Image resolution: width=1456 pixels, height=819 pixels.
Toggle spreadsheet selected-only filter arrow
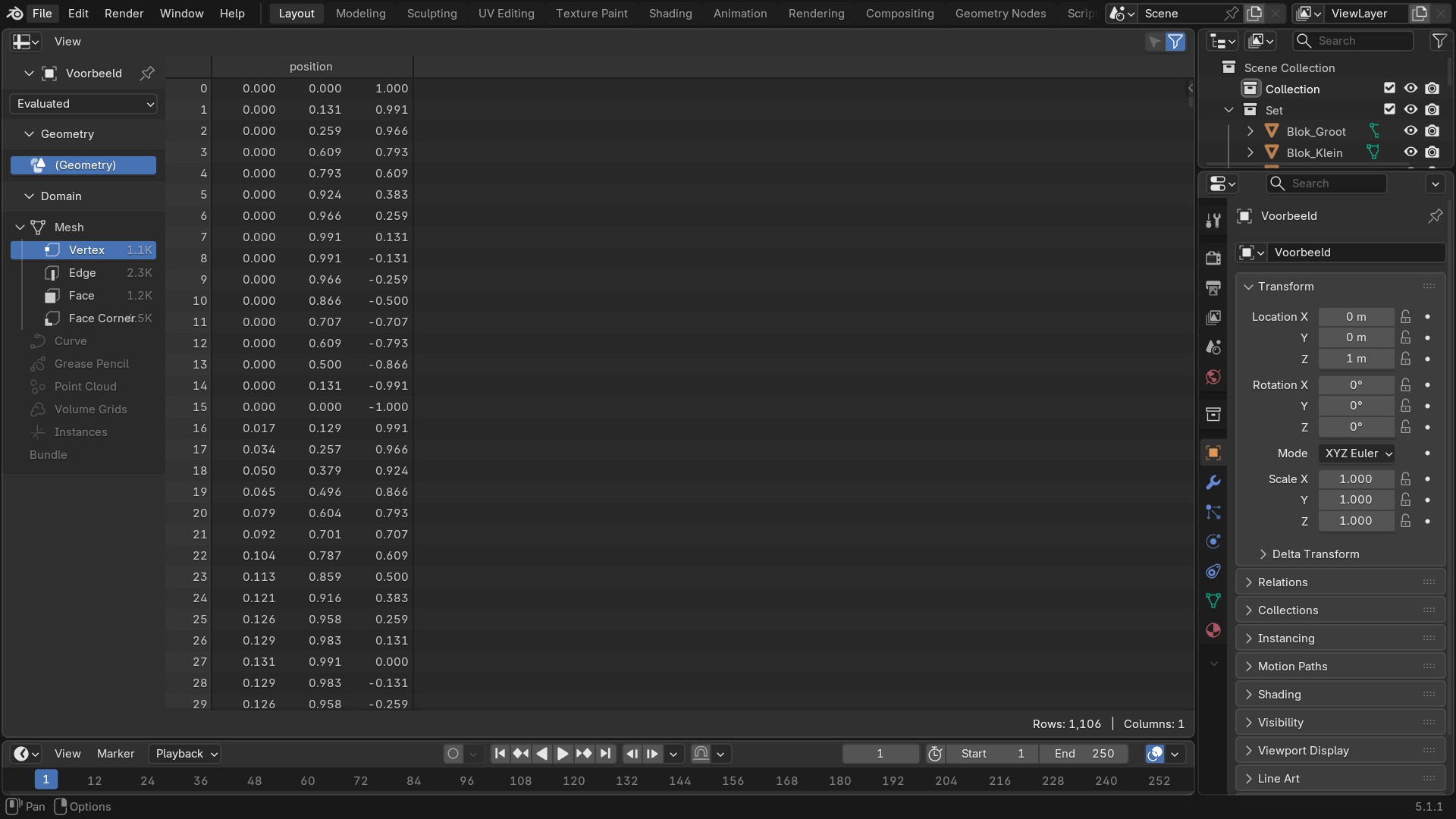[x=1154, y=42]
